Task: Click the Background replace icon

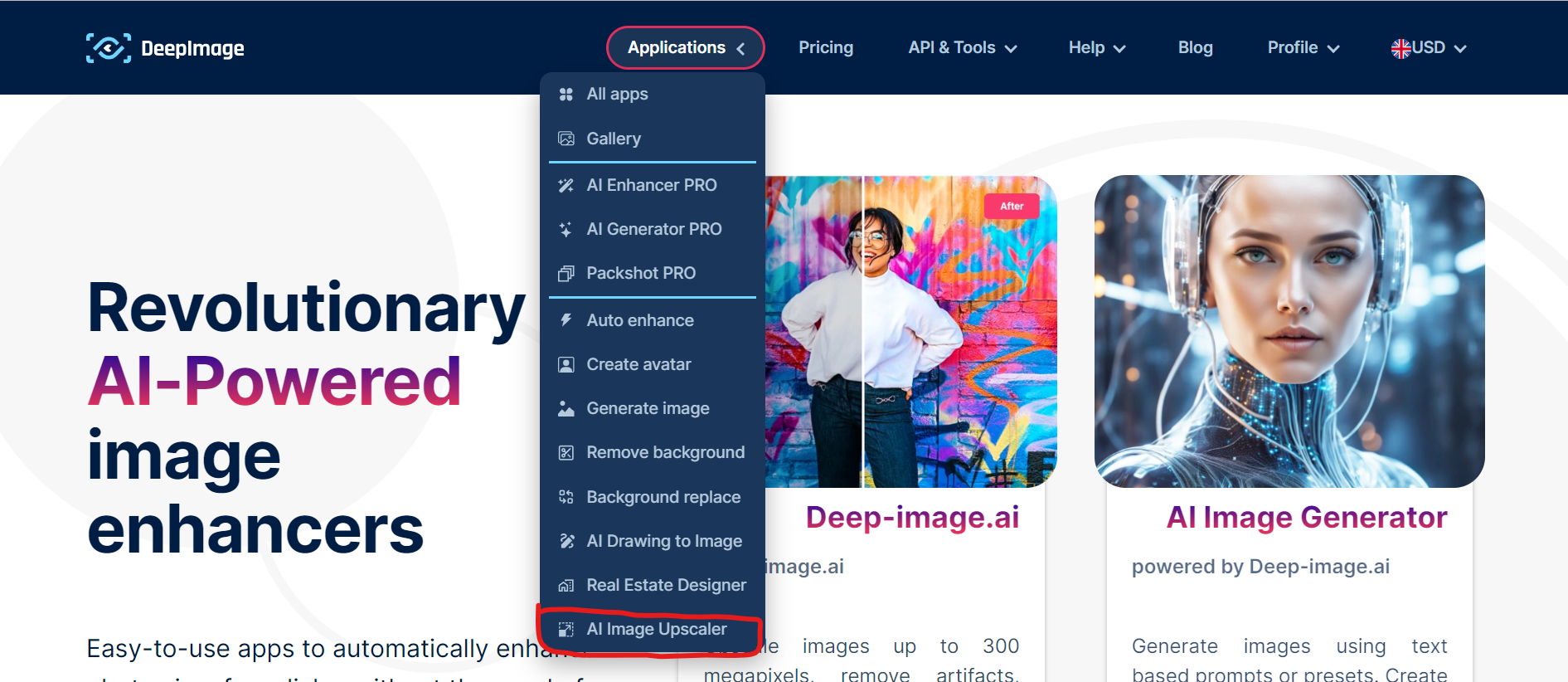Action: tap(566, 497)
